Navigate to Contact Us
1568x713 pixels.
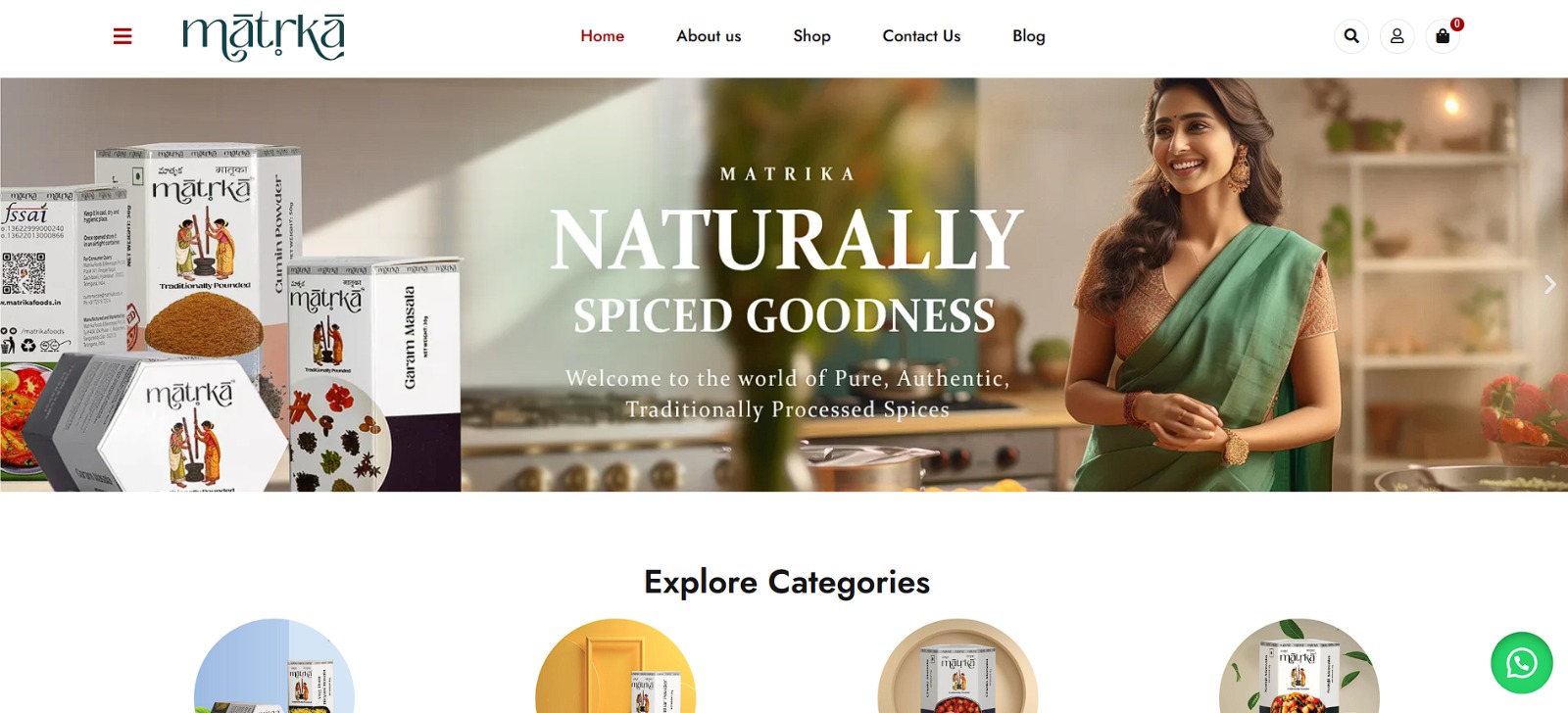coord(921,36)
